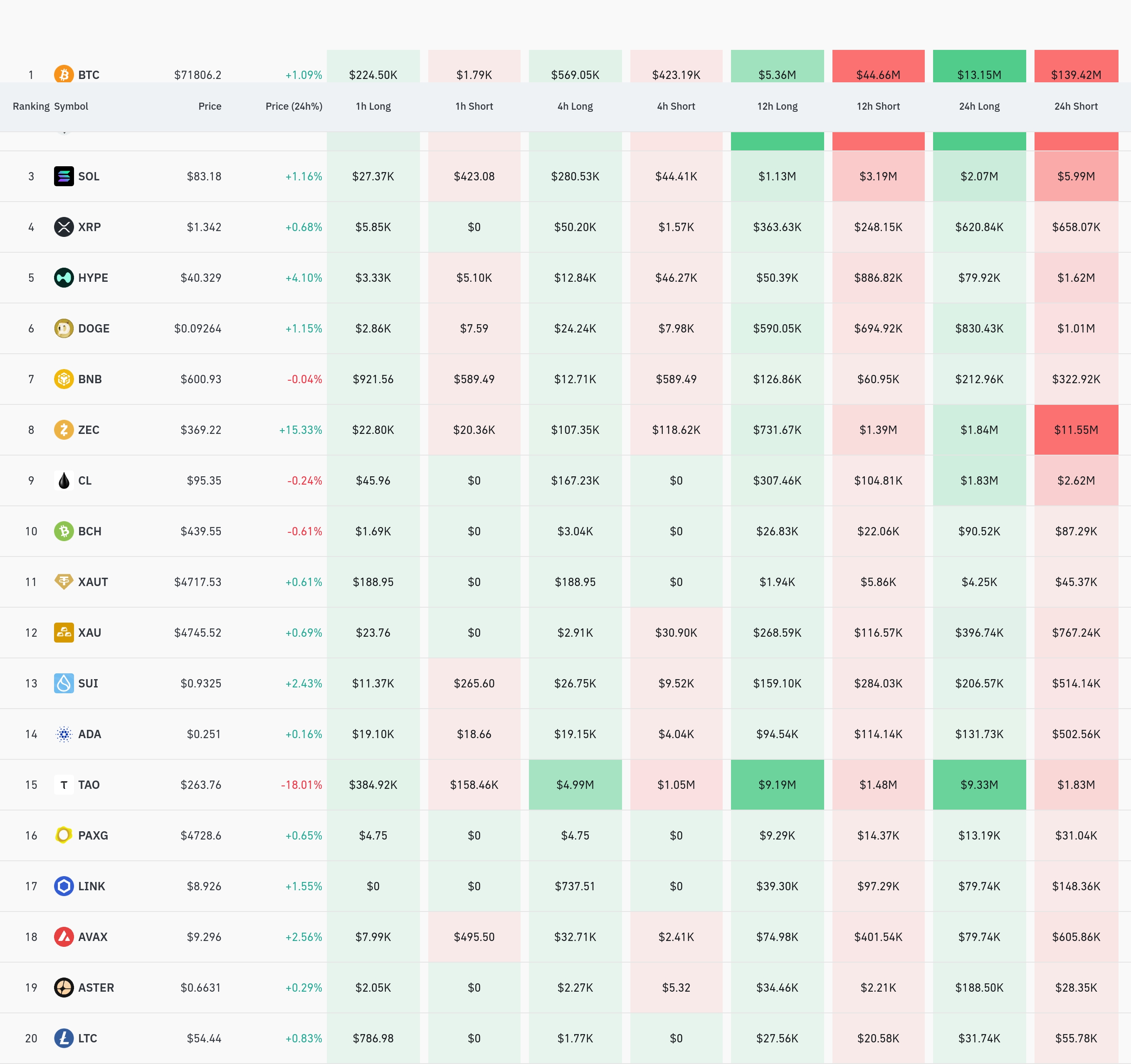Sort table by 24h Short header
Screen dimensions: 1131x1064
pyautogui.click(x=1076, y=106)
